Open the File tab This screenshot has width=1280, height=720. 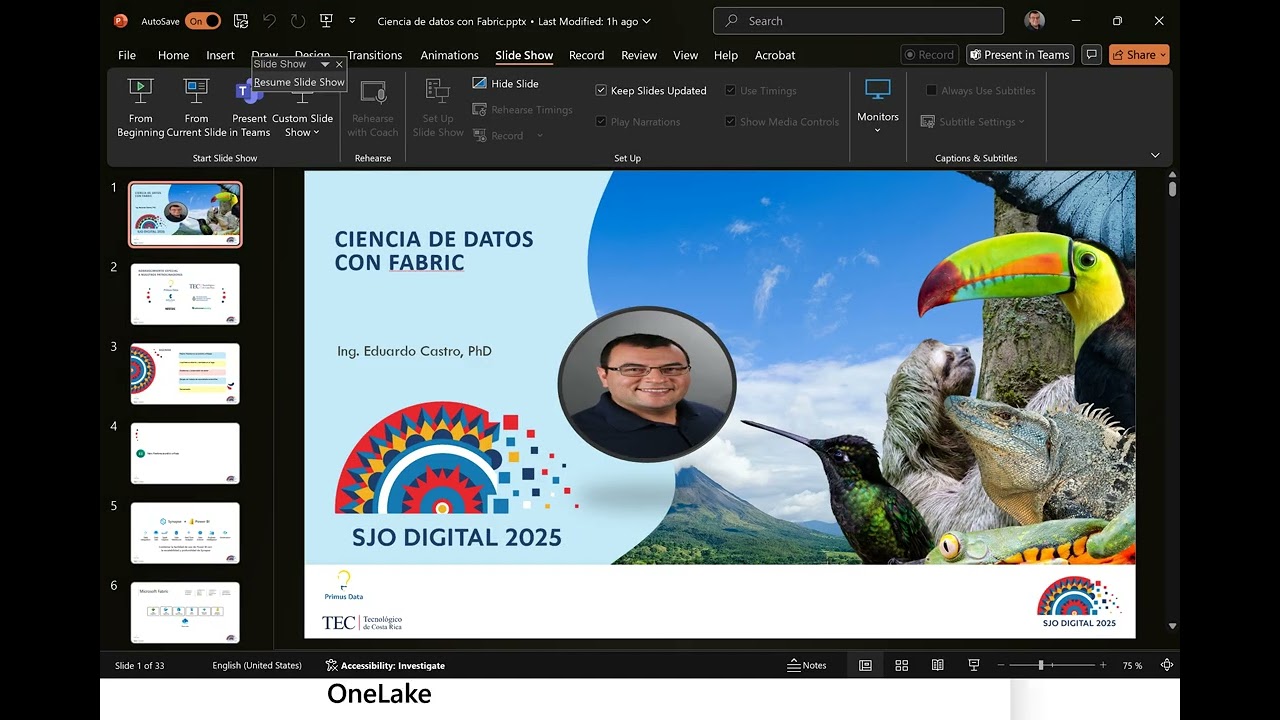(127, 55)
